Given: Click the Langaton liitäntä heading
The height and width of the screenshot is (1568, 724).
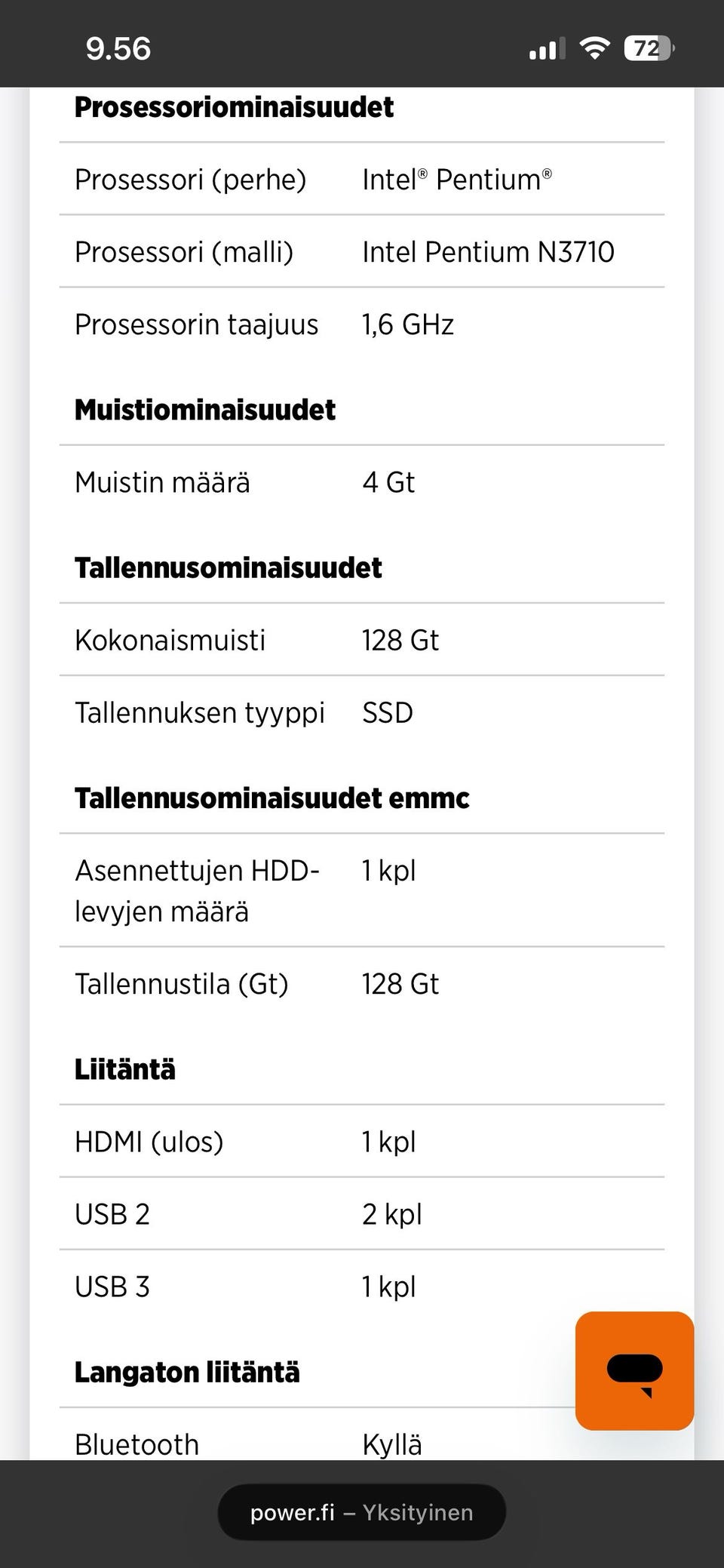Looking at the screenshot, I should (x=187, y=1372).
